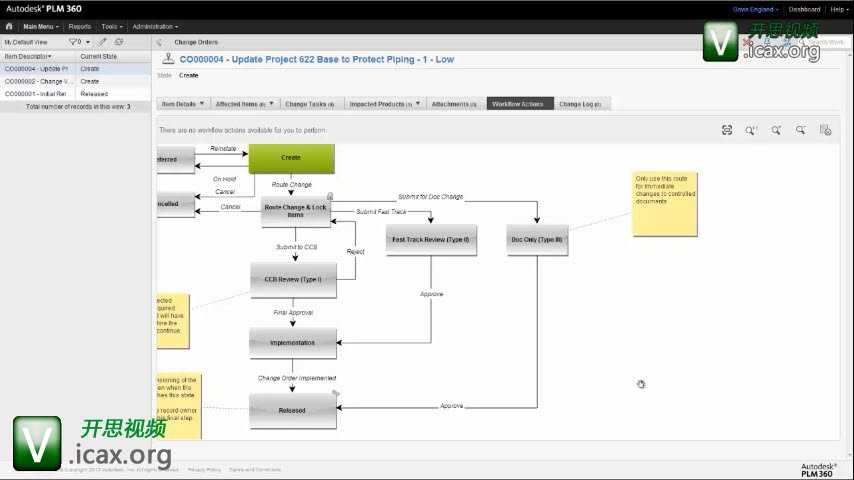Image resolution: width=854 pixels, height=480 pixels.
Task: Select the CO000001 - Initial Rel row
Action: coord(76,94)
